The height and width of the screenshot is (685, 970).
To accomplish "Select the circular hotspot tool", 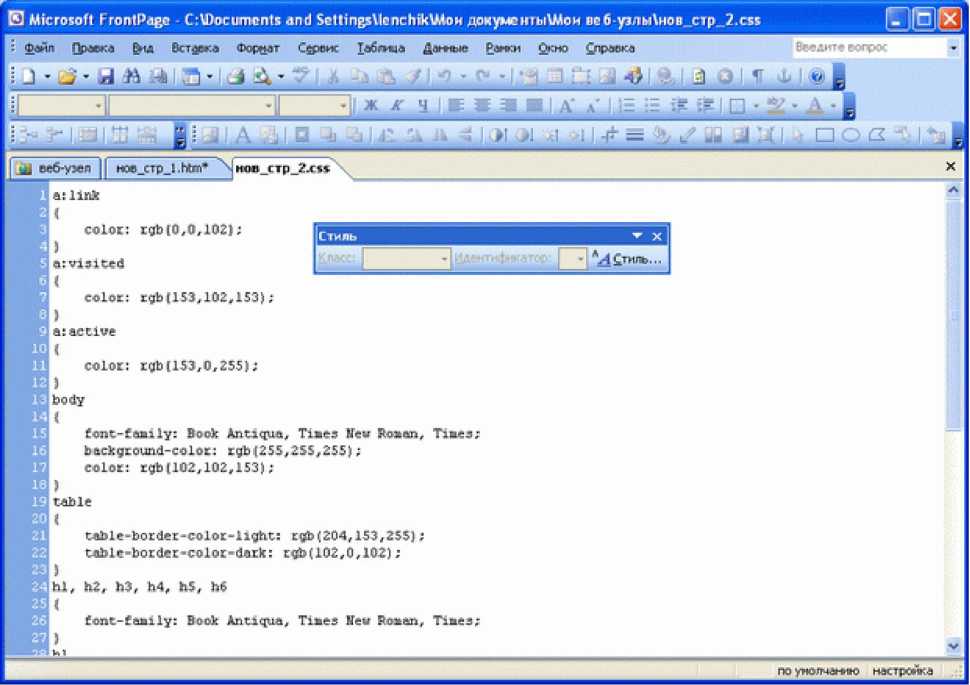I will pos(850,136).
